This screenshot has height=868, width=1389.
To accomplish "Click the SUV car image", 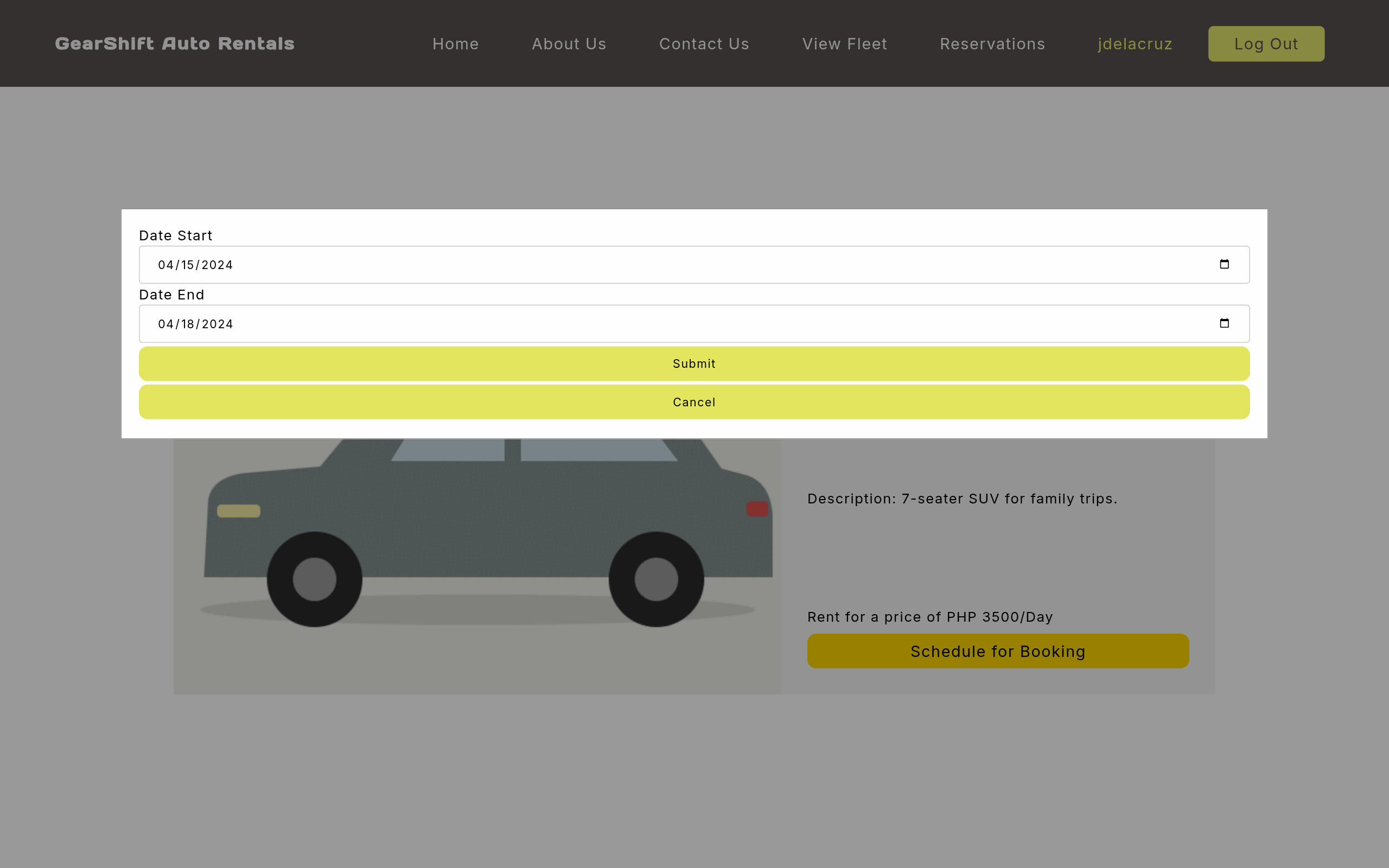I will 477,566.
